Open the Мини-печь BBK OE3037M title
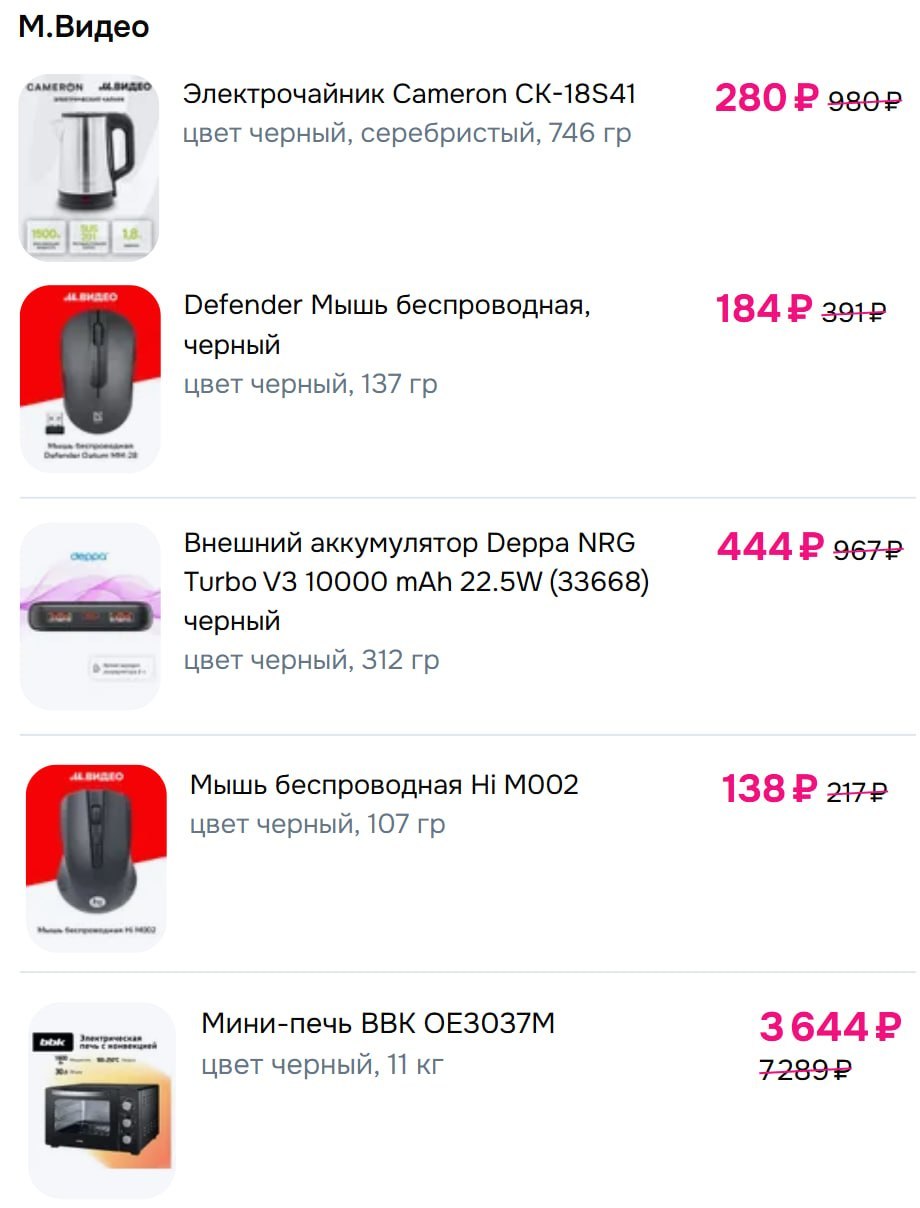 (378, 1024)
